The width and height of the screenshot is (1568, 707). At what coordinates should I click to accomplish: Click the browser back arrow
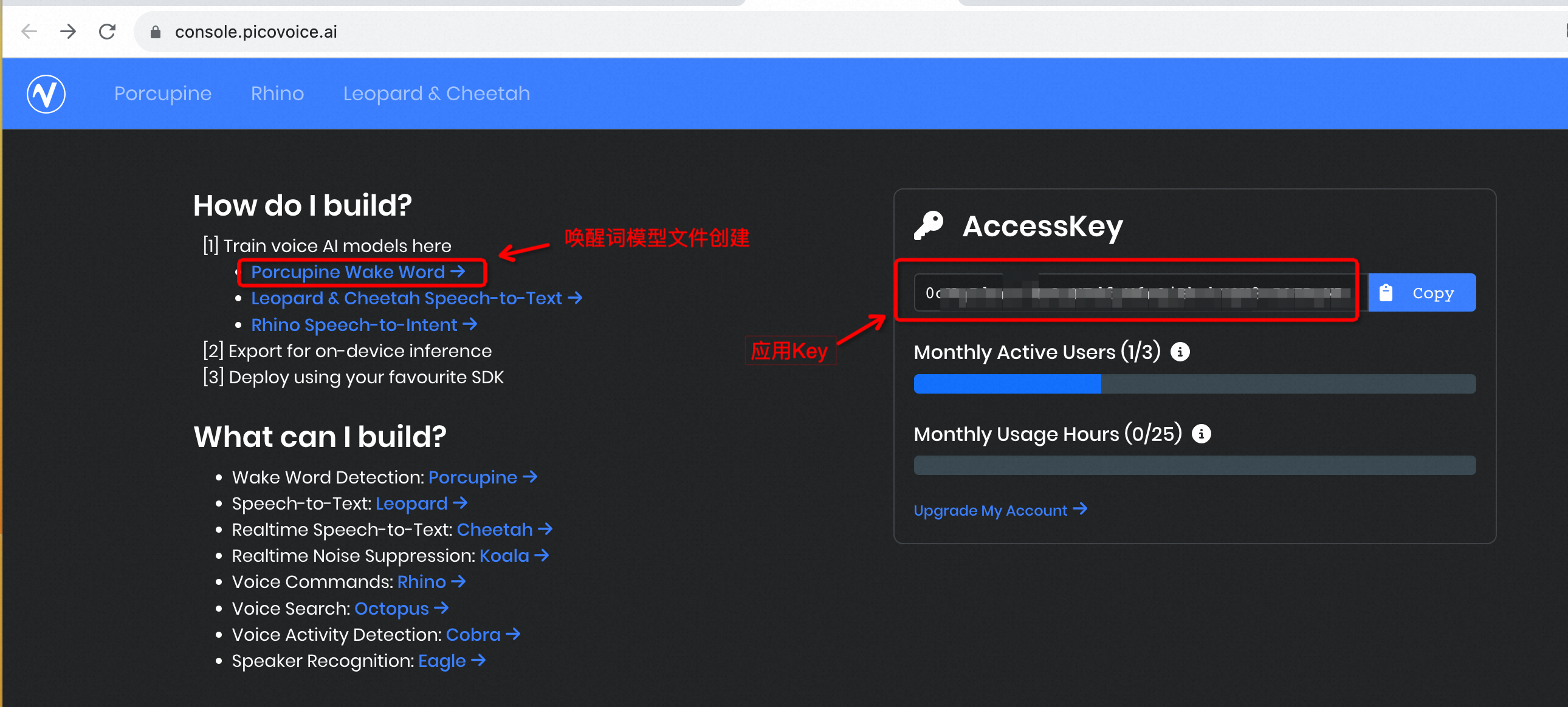tap(29, 32)
